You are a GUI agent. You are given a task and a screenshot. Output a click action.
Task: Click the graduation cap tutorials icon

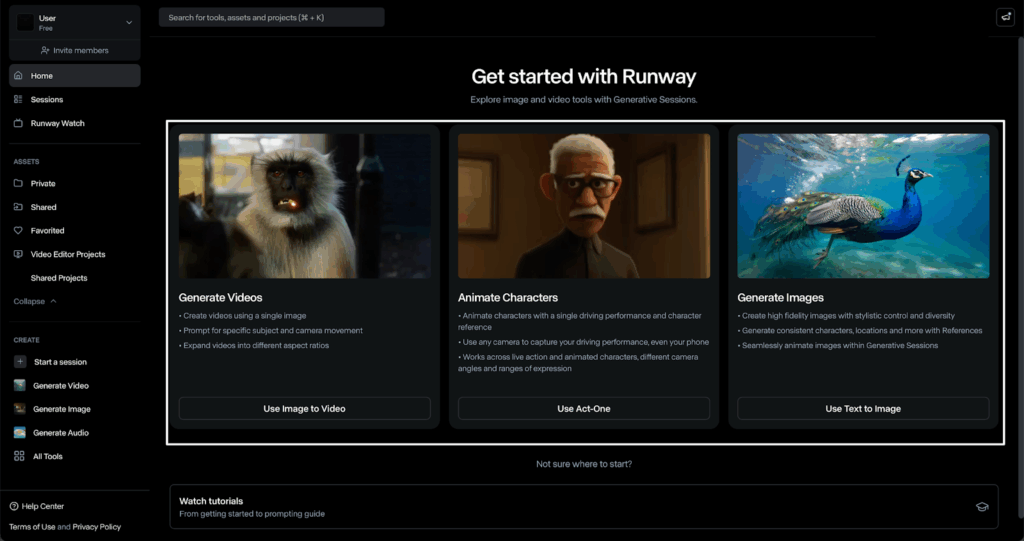(982, 507)
